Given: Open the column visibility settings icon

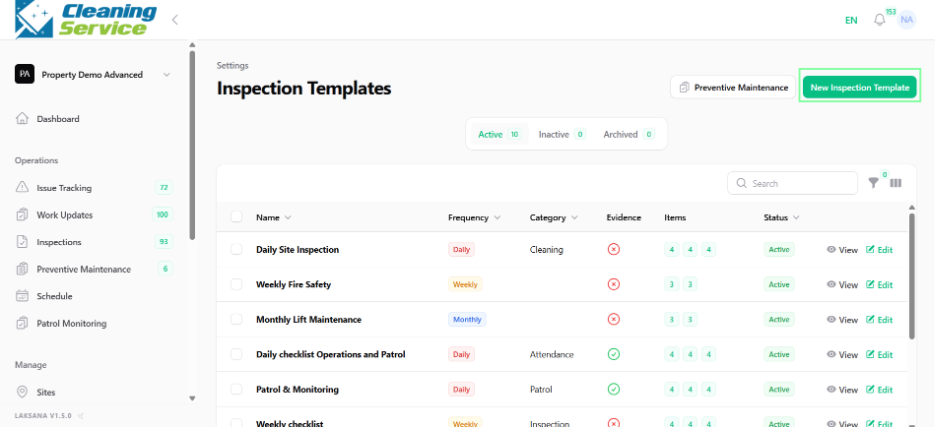Looking at the screenshot, I should (895, 183).
